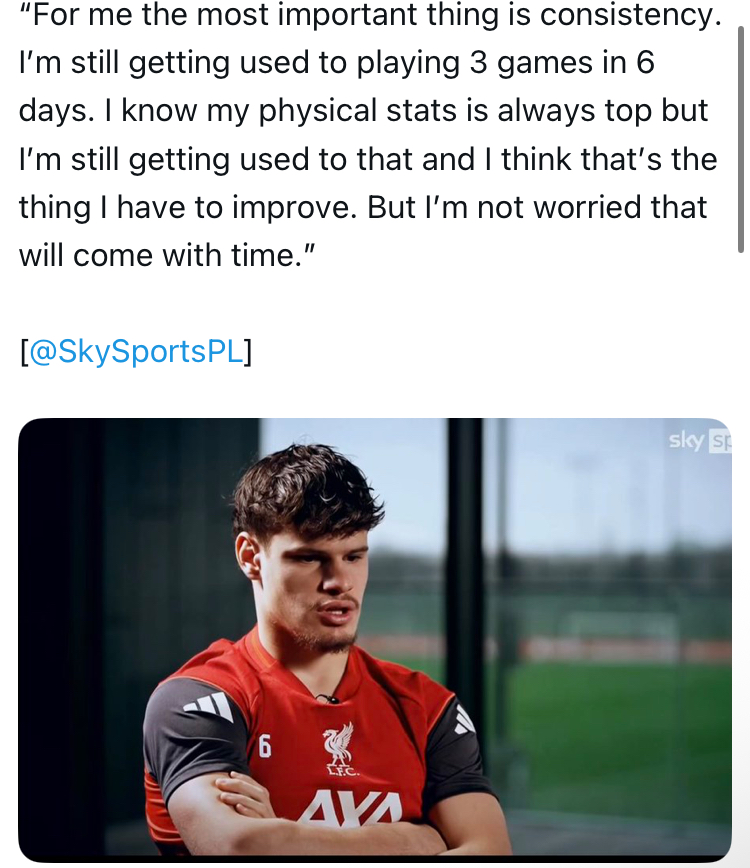Open the @SkySportsPL mention link
The width and height of the screenshot is (750, 868).
point(136,352)
